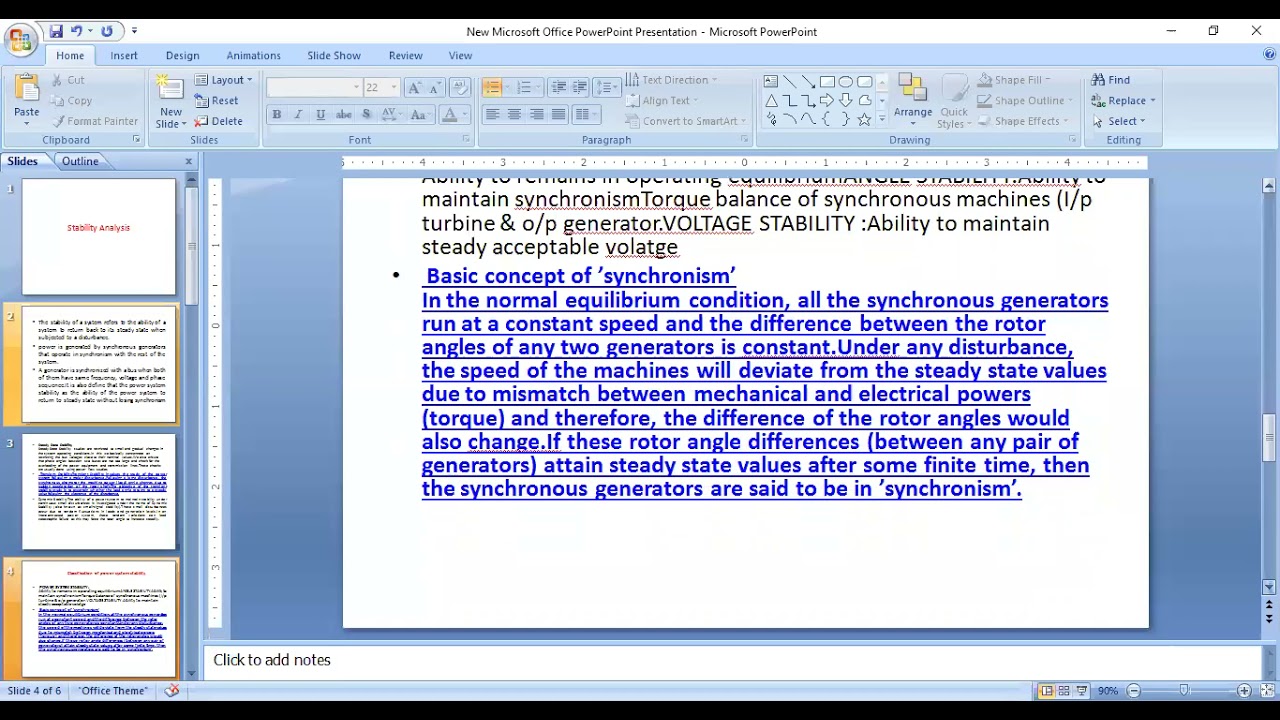
Task: Start Slide Show from status bar
Action: click(x=1082, y=691)
